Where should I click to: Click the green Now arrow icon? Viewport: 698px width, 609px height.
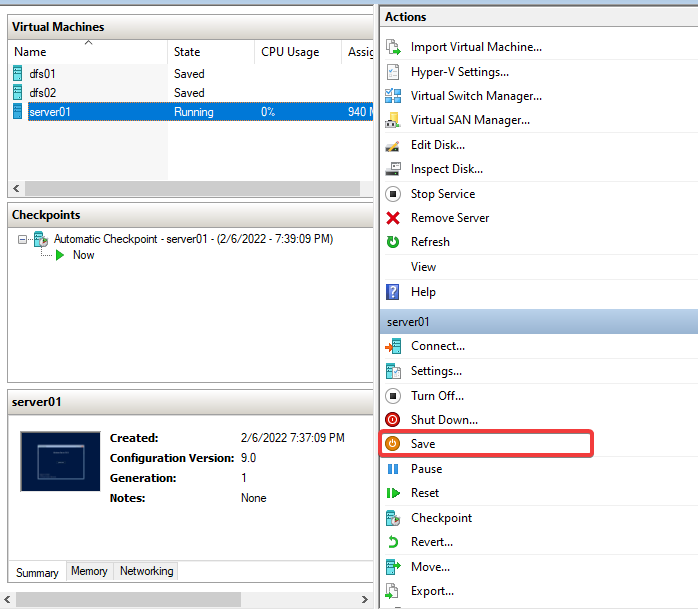click(x=60, y=256)
